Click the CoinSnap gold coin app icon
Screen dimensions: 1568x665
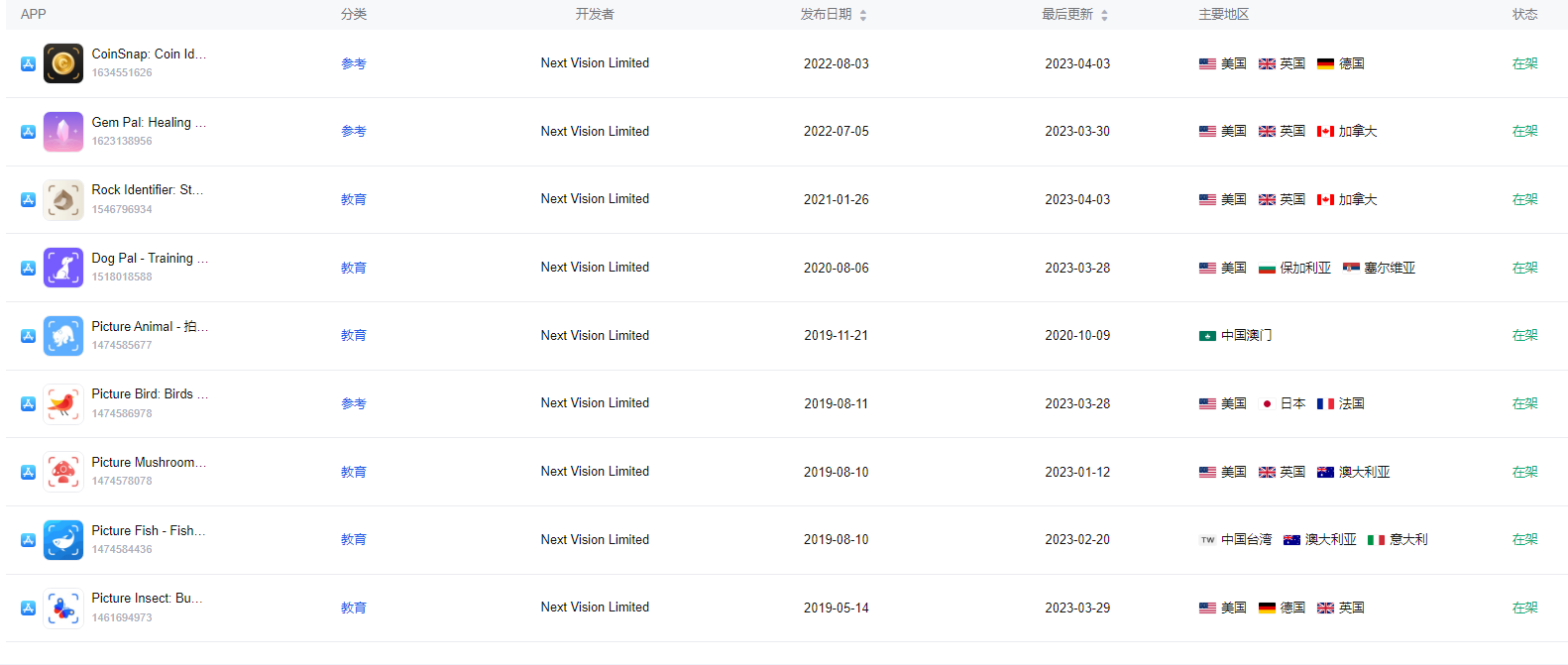tap(63, 63)
